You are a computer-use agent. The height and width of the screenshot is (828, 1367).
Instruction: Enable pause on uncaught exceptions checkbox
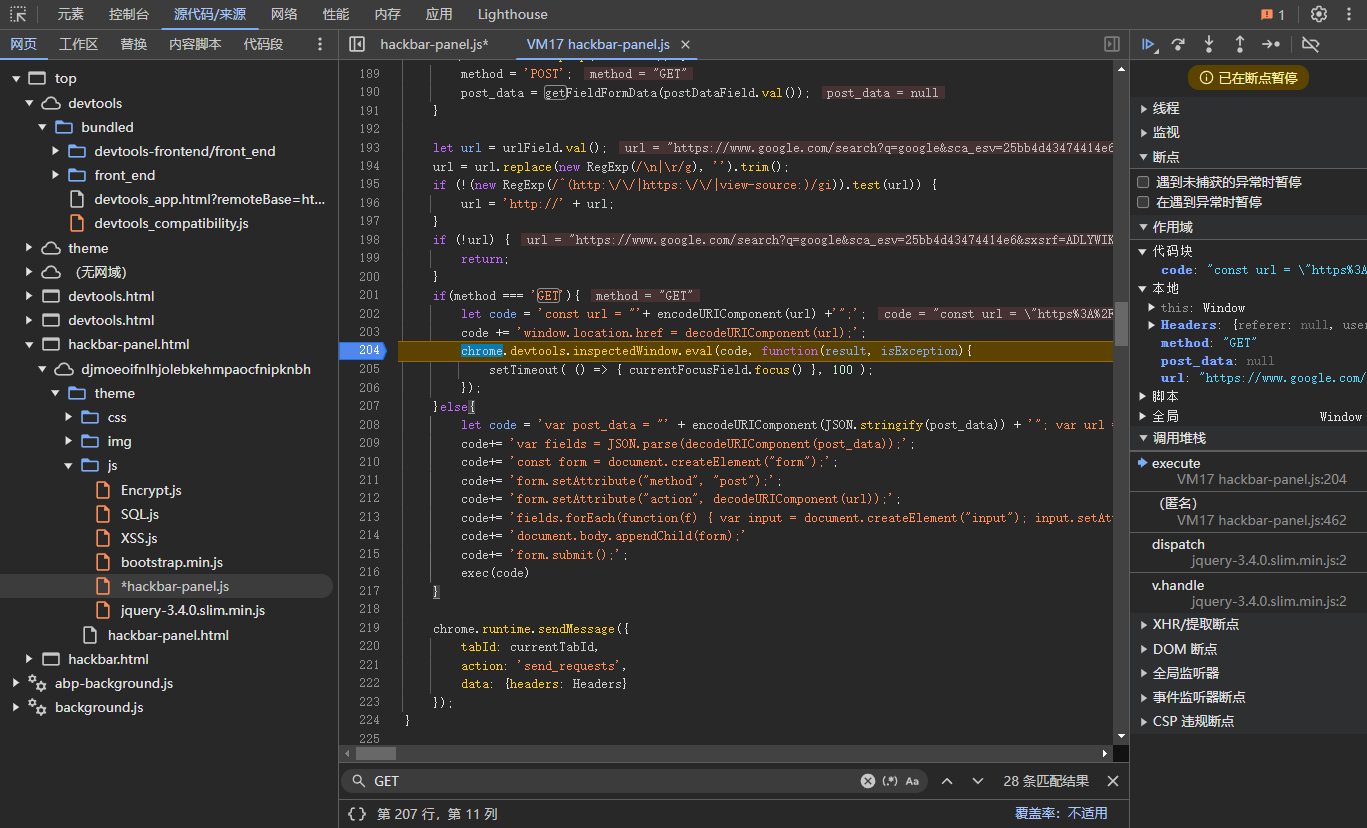pyautogui.click(x=1143, y=182)
